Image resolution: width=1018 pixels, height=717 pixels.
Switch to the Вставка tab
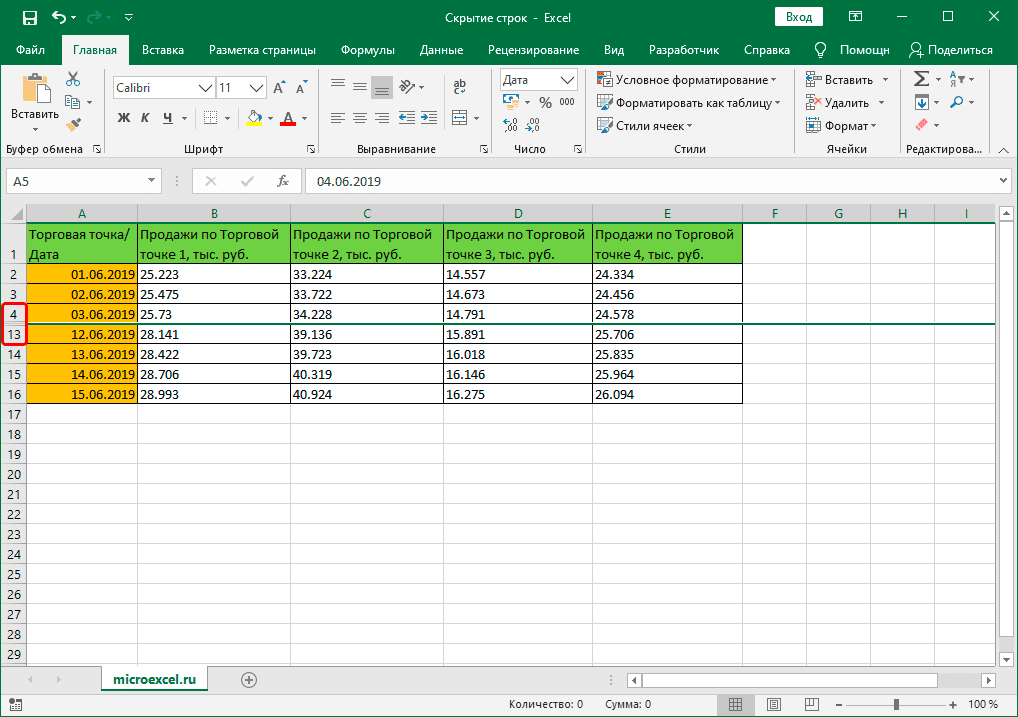click(162, 50)
